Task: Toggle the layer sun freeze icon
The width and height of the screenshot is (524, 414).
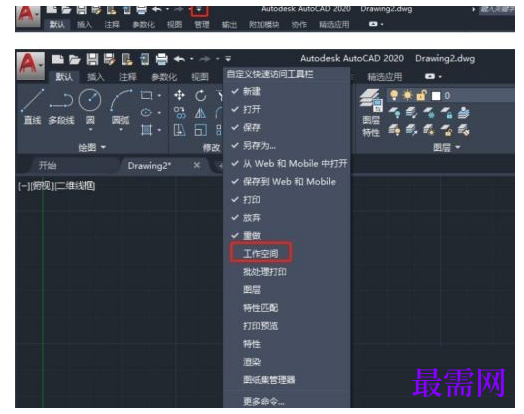Action: [407, 96]
